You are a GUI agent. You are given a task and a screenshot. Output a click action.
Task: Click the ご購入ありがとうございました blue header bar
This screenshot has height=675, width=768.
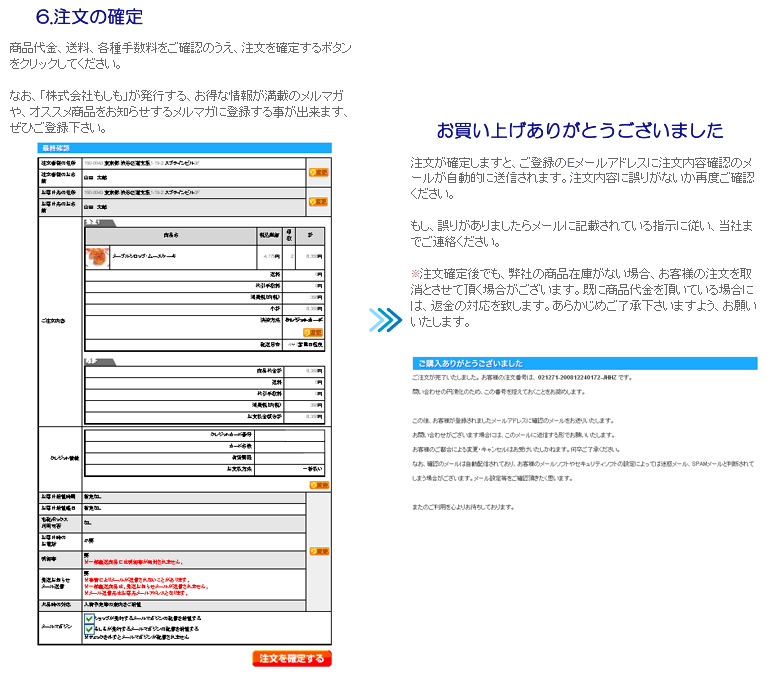coord(584,363)
